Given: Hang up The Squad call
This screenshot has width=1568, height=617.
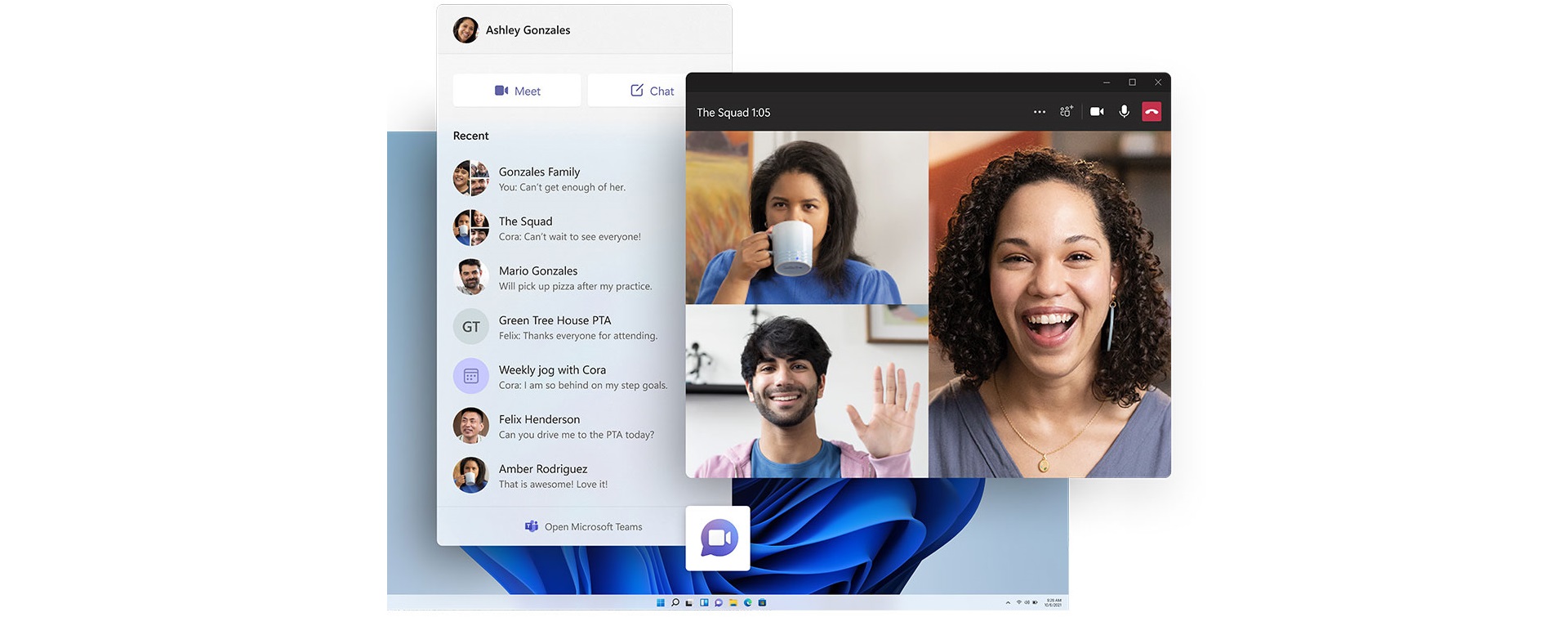Looking at the screenshot, I should click(1151, 112).
